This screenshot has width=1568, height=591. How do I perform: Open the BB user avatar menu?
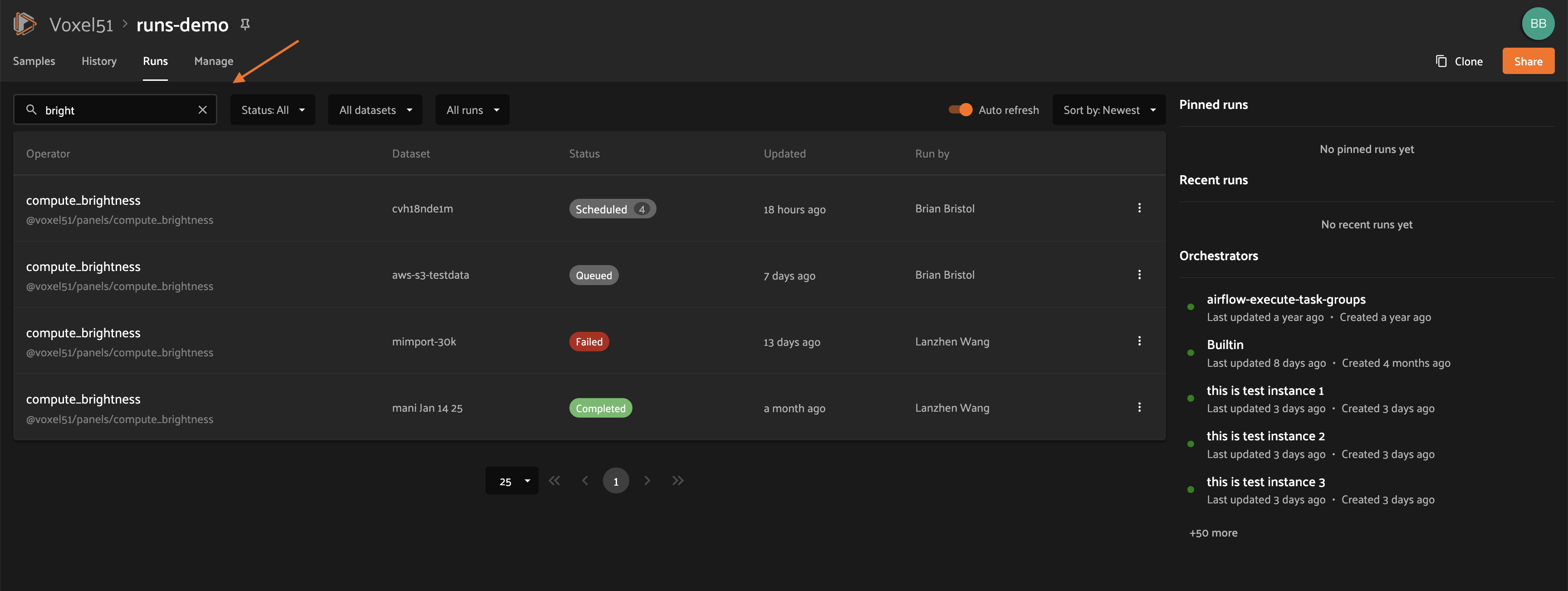[1538, 24]
